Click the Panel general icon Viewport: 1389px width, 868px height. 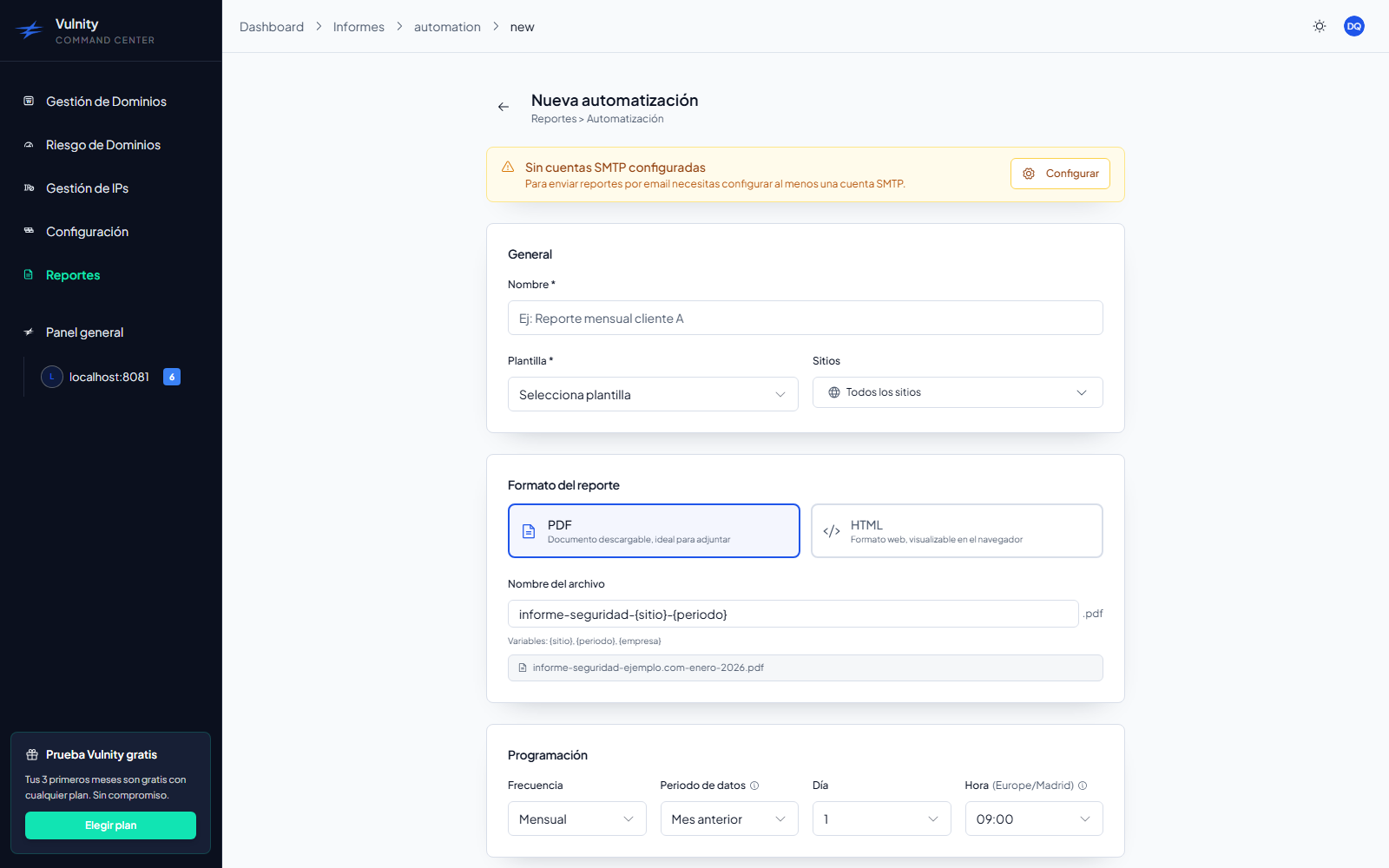point(29,332)
